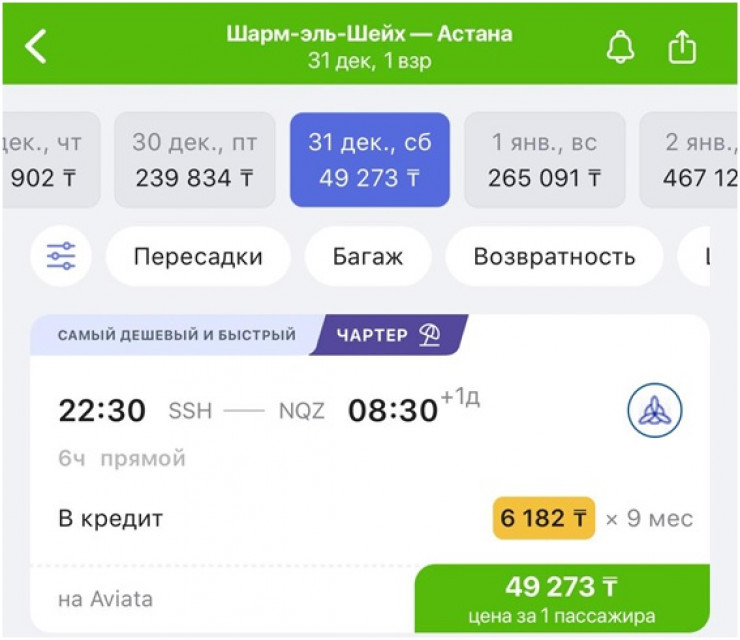Tap the share icon in header
The height and width of the screenshot is (640, 740).
coord(682,47)
